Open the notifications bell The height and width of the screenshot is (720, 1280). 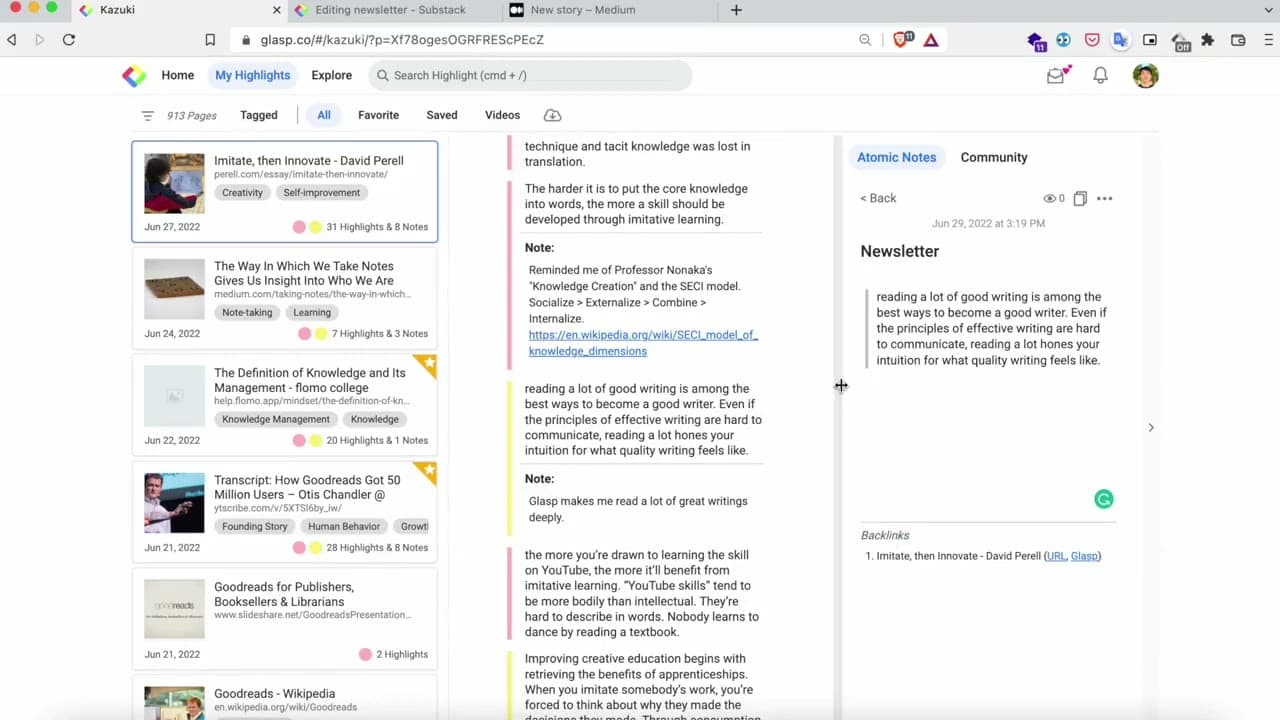(1100, 75)
